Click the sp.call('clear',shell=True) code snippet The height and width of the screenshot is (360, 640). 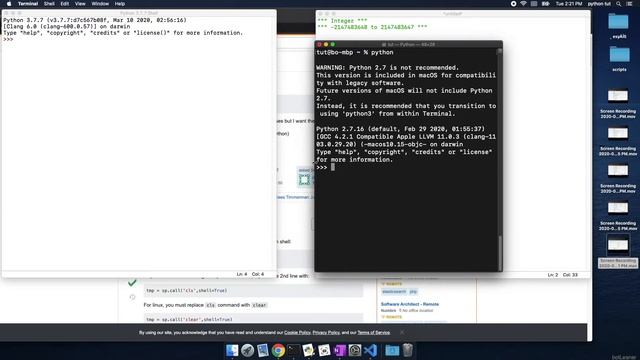(189, 319)
